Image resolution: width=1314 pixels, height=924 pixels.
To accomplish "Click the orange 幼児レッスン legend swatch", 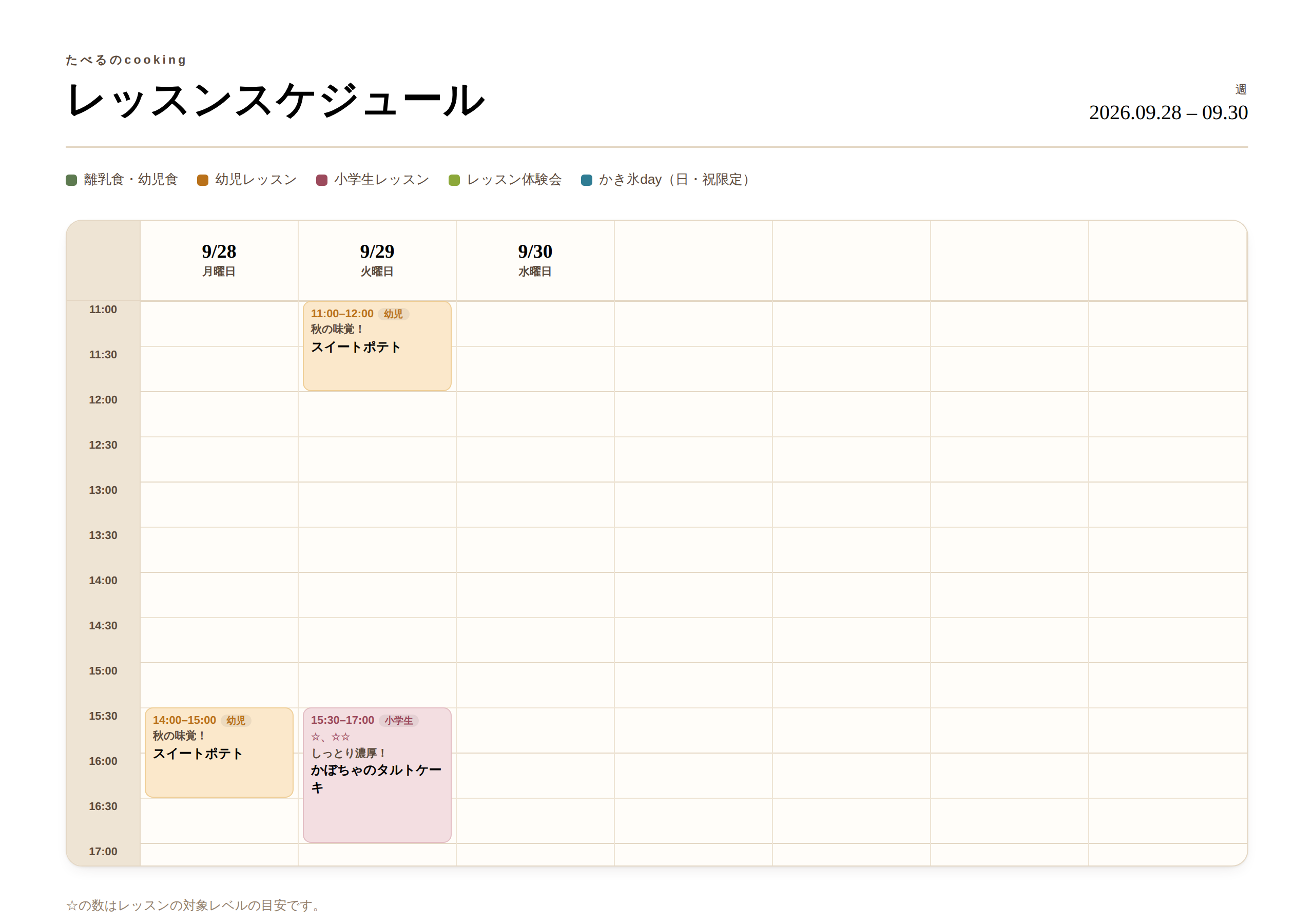I will 203,180.
